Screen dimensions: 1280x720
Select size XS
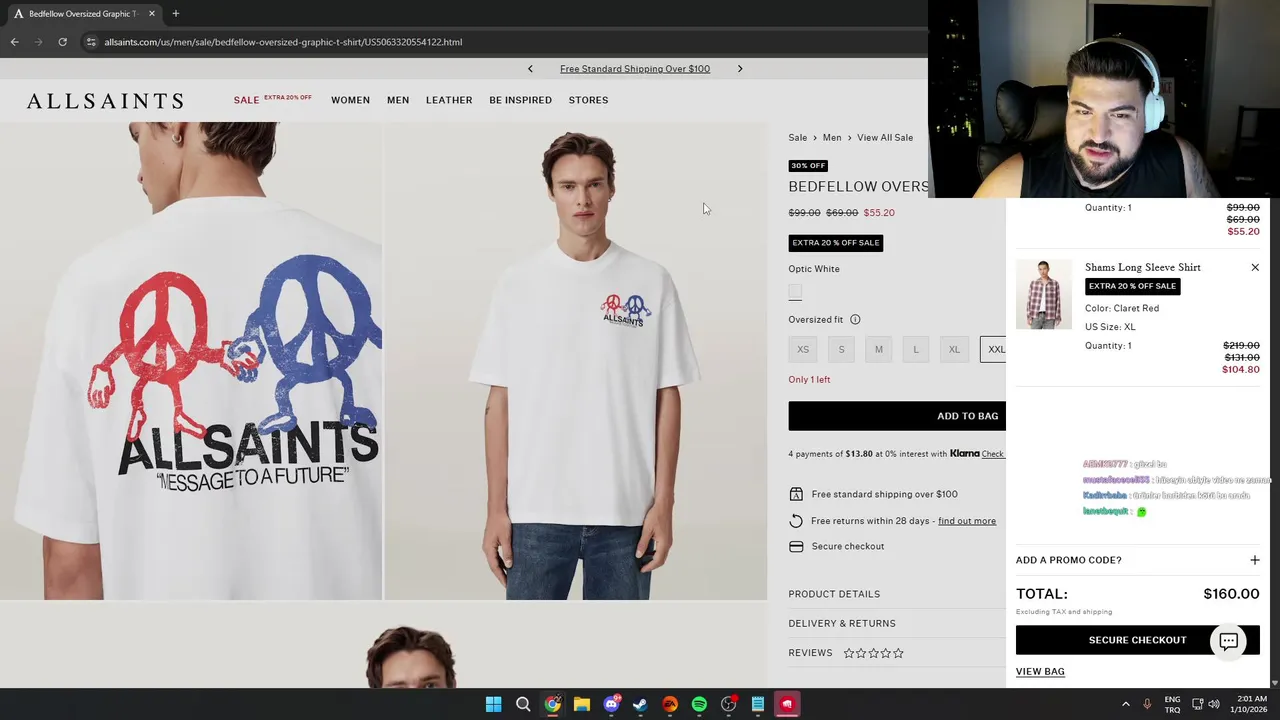pyautogui.click(x=803, y=349)
